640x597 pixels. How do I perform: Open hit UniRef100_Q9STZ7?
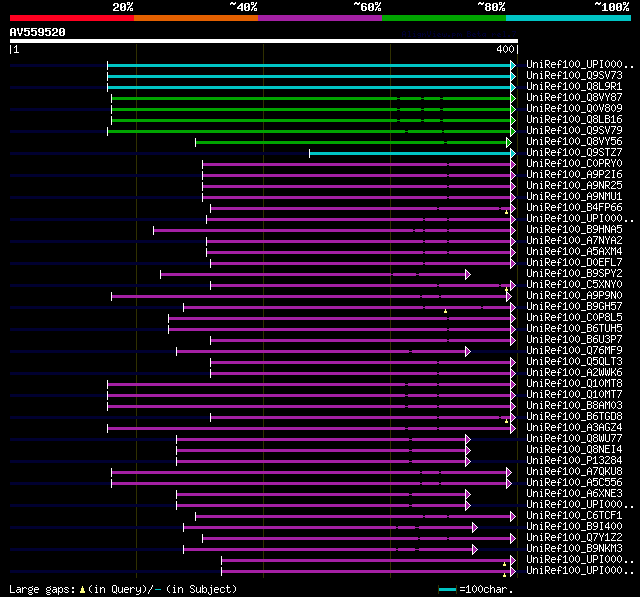coord(574,153)
